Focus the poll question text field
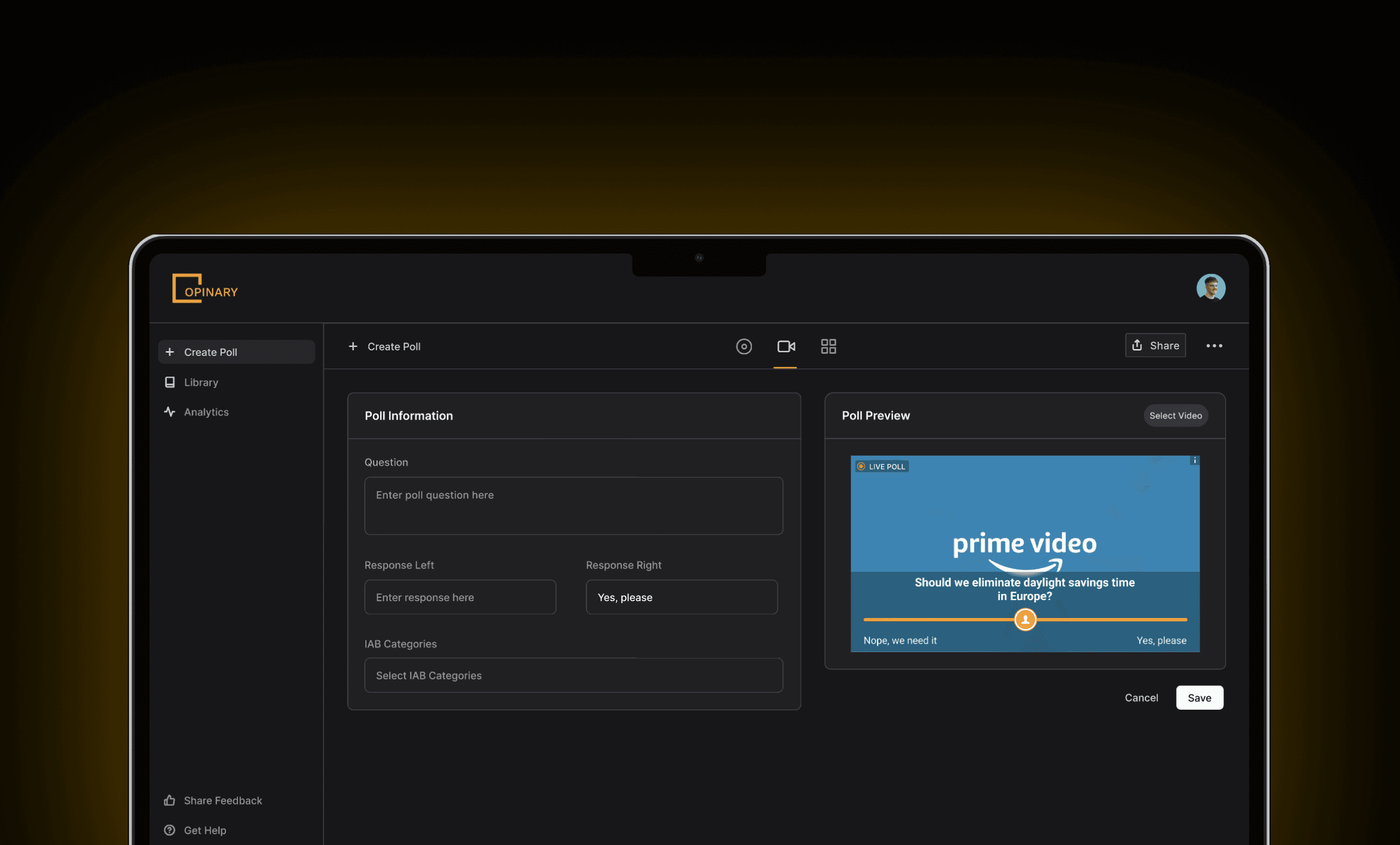This screenshot has width=1400, height=845. pos(573,506)
